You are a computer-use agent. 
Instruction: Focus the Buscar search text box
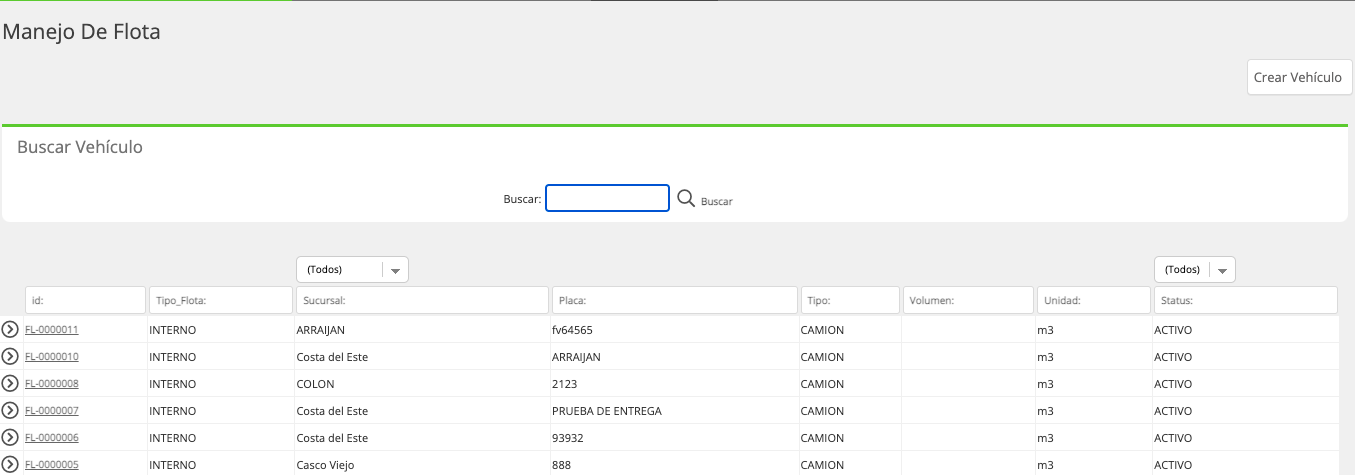pyautogui.click(x=607, y=198)
